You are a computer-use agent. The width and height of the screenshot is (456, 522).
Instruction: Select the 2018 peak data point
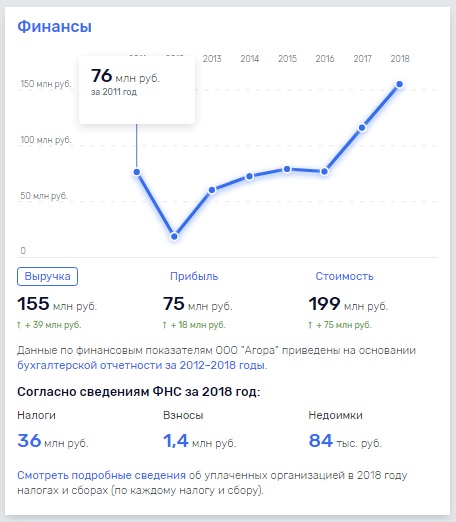point(400,84)
